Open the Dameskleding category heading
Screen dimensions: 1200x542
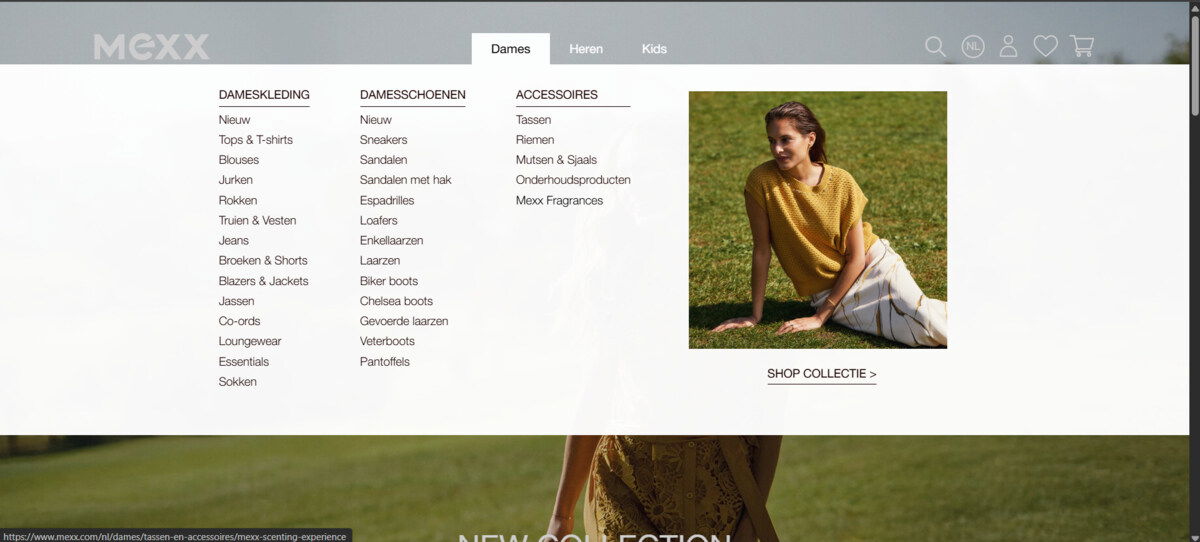tap(264, 95)
